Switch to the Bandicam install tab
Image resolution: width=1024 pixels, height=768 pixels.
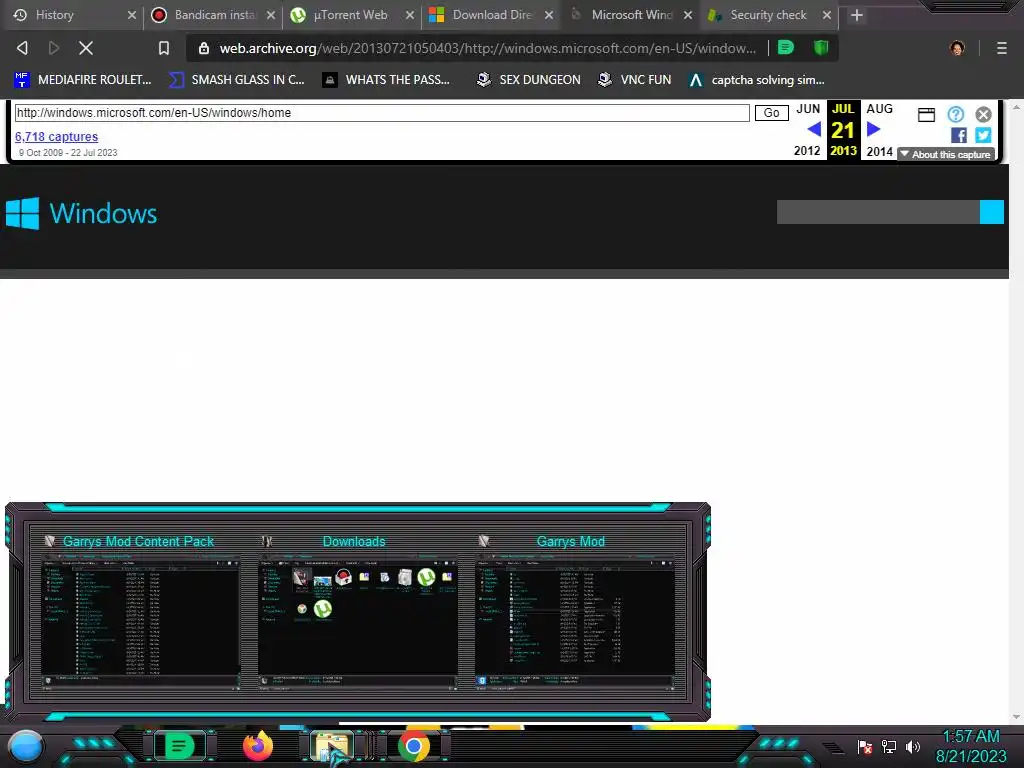click(214, 15)
